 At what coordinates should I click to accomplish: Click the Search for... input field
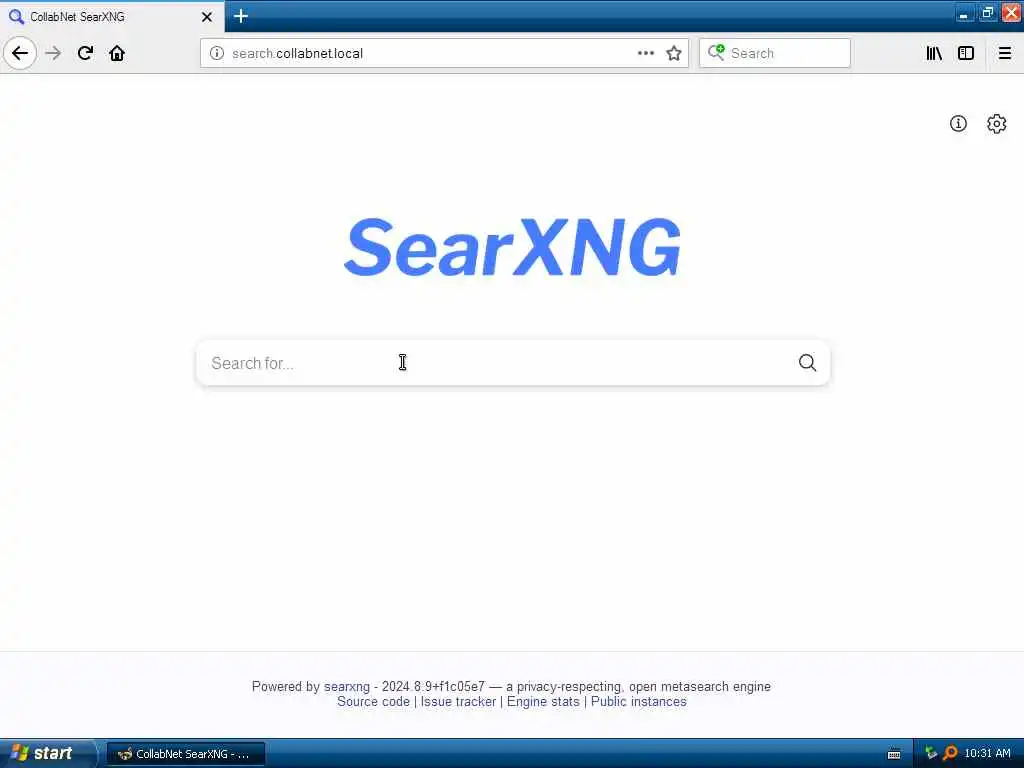[x=496, y=362]
